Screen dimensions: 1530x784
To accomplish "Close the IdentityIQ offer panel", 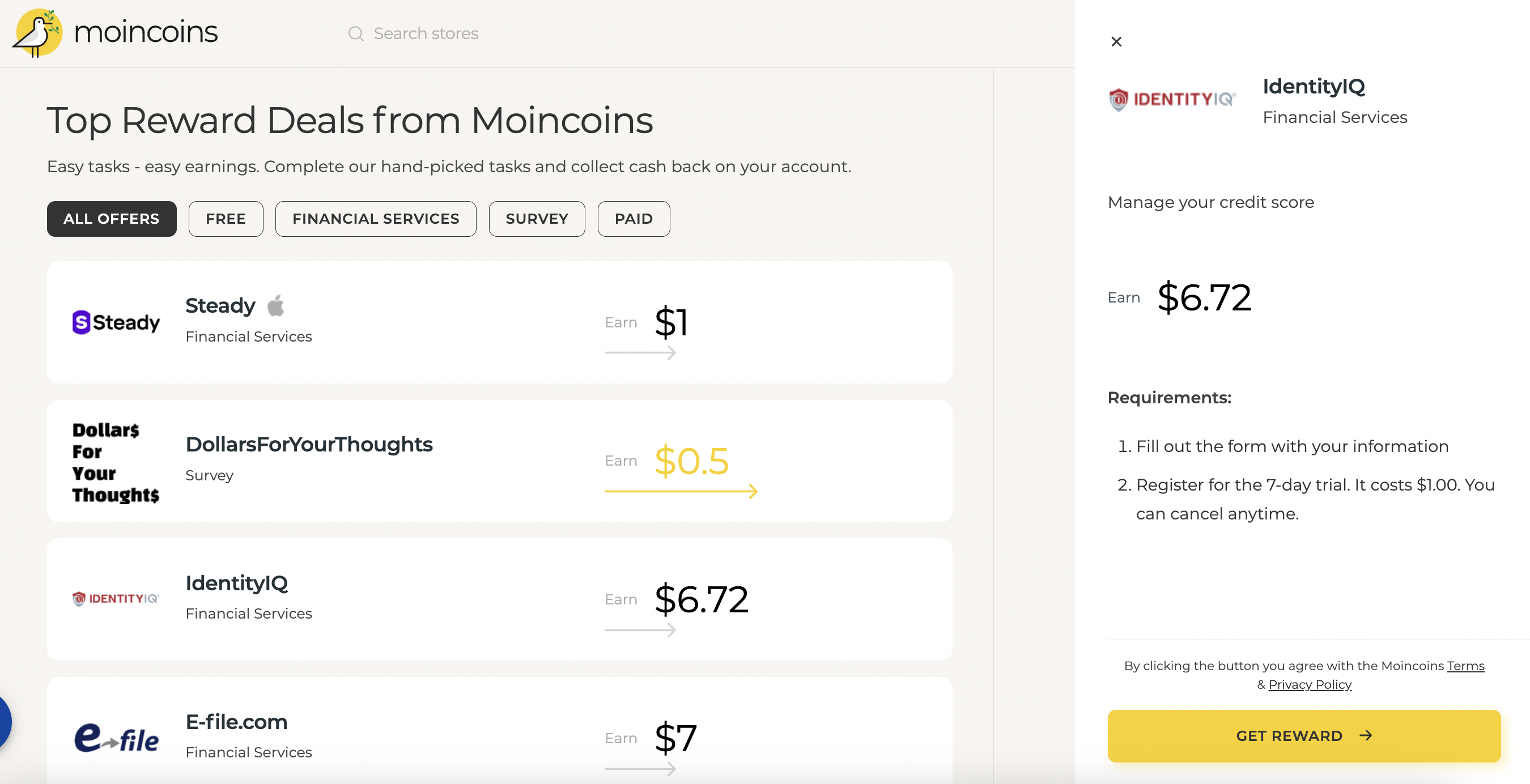I will pos(1116,41).
